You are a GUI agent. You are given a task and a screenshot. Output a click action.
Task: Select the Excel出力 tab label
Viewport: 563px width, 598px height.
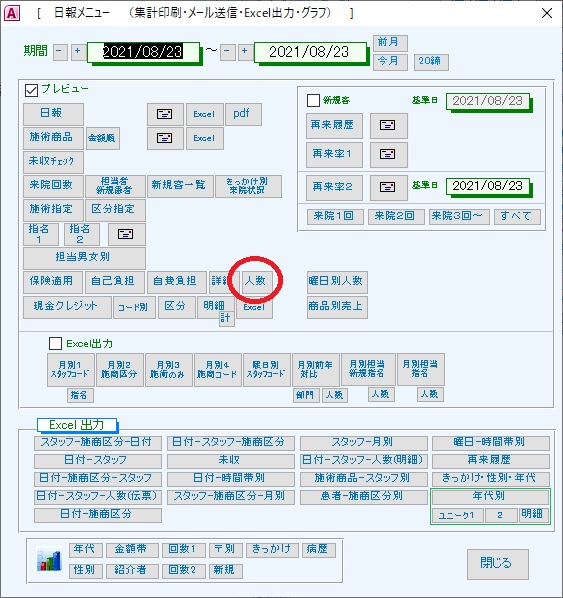[x=77, y=424]
